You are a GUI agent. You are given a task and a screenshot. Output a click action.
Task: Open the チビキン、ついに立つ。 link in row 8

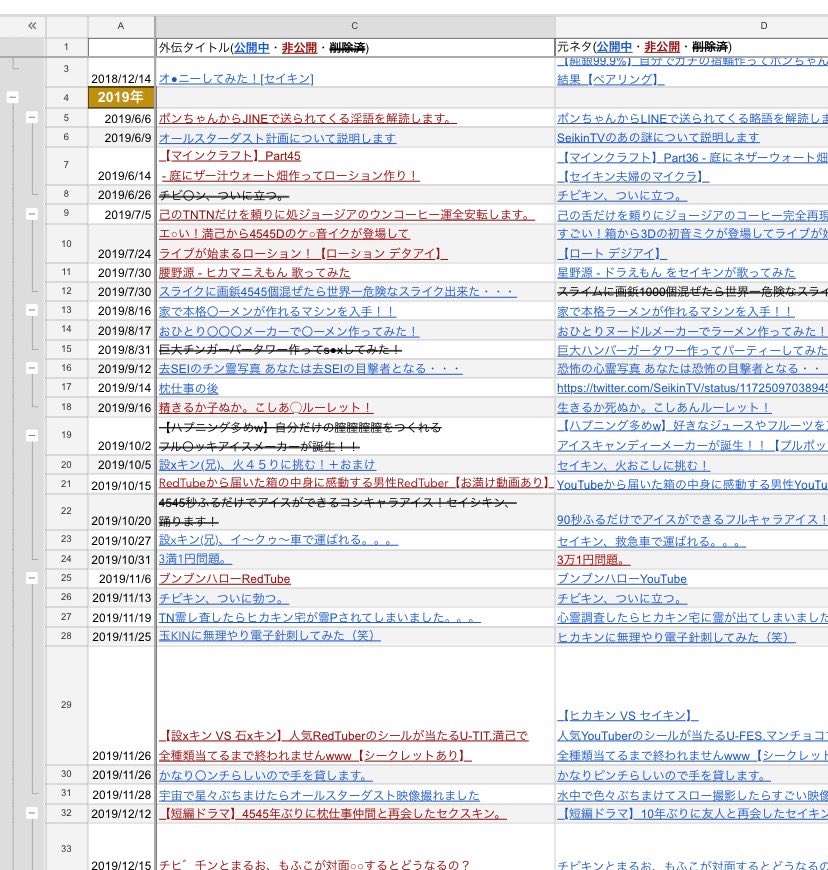point(622,195)
